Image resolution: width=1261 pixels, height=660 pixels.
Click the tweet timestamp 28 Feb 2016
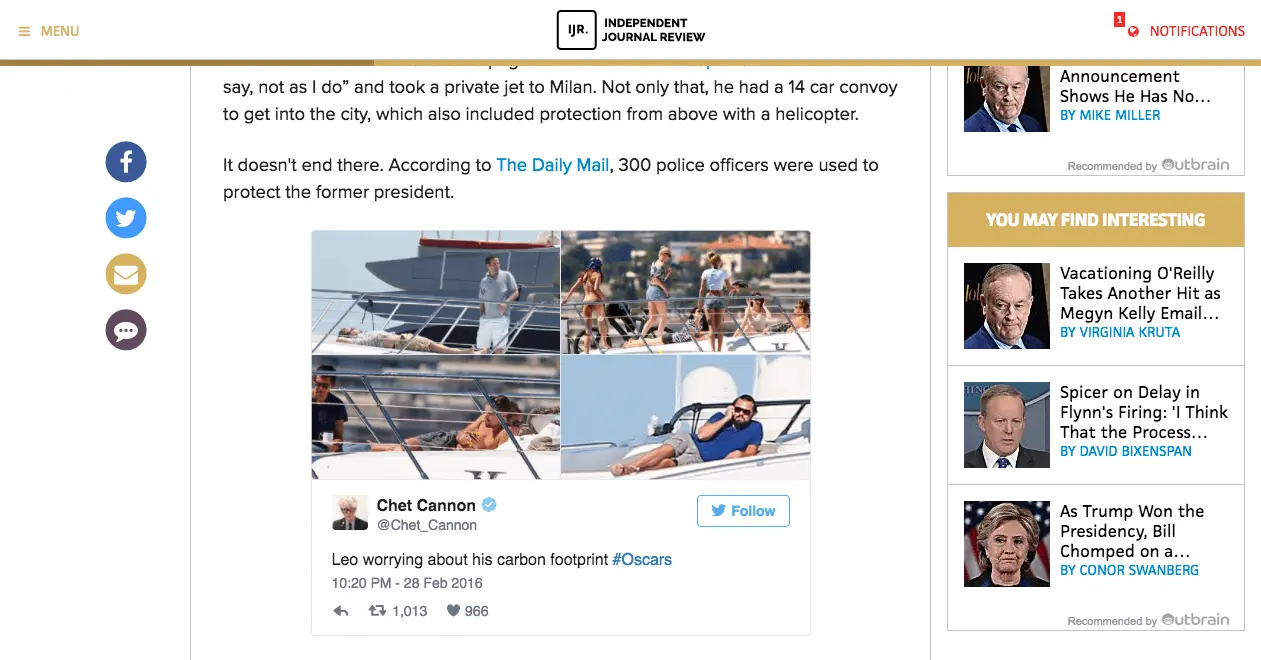407,583
